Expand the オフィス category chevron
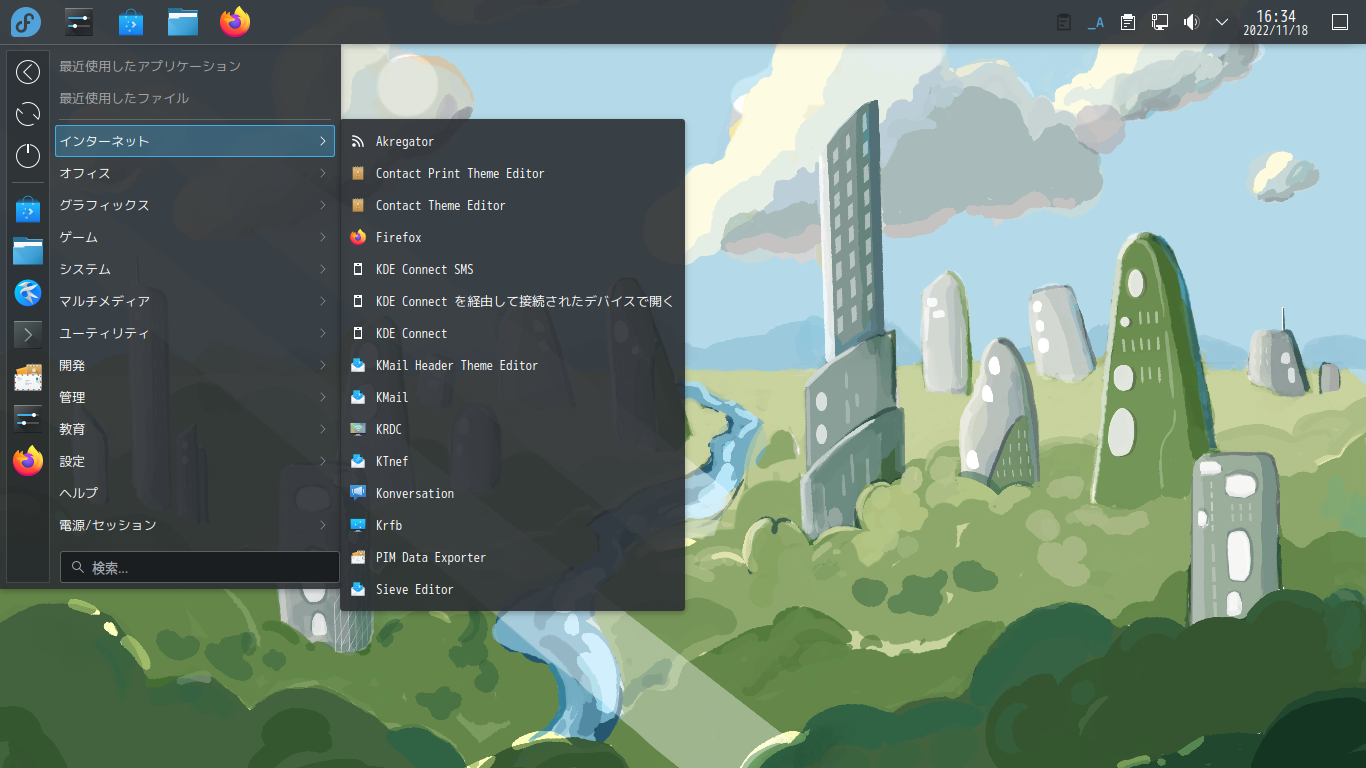 323,174
